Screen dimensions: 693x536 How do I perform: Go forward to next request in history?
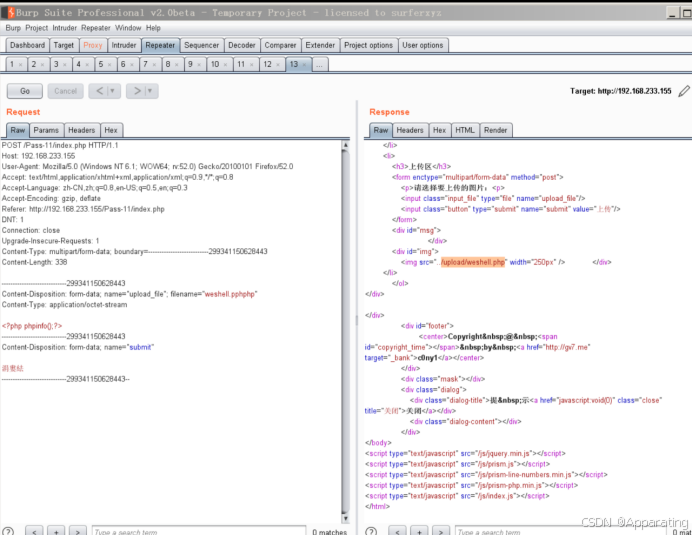pos(137,91)
